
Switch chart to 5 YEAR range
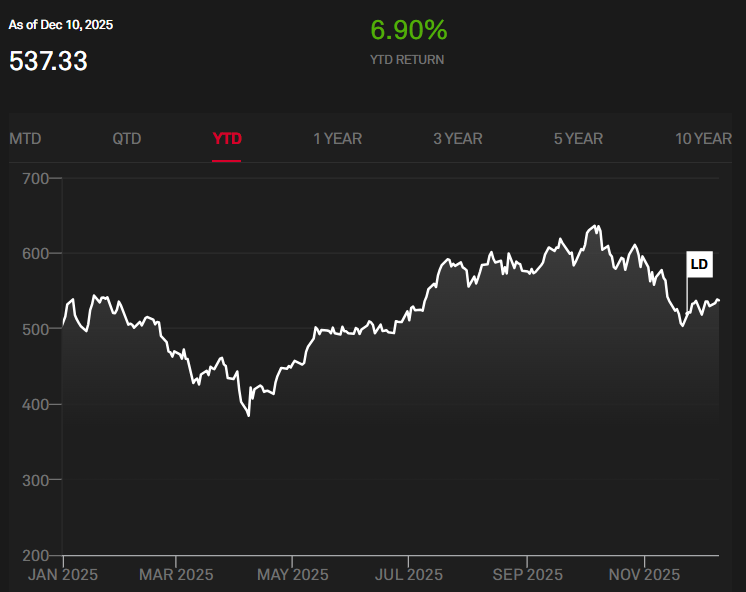pos(578,138)
